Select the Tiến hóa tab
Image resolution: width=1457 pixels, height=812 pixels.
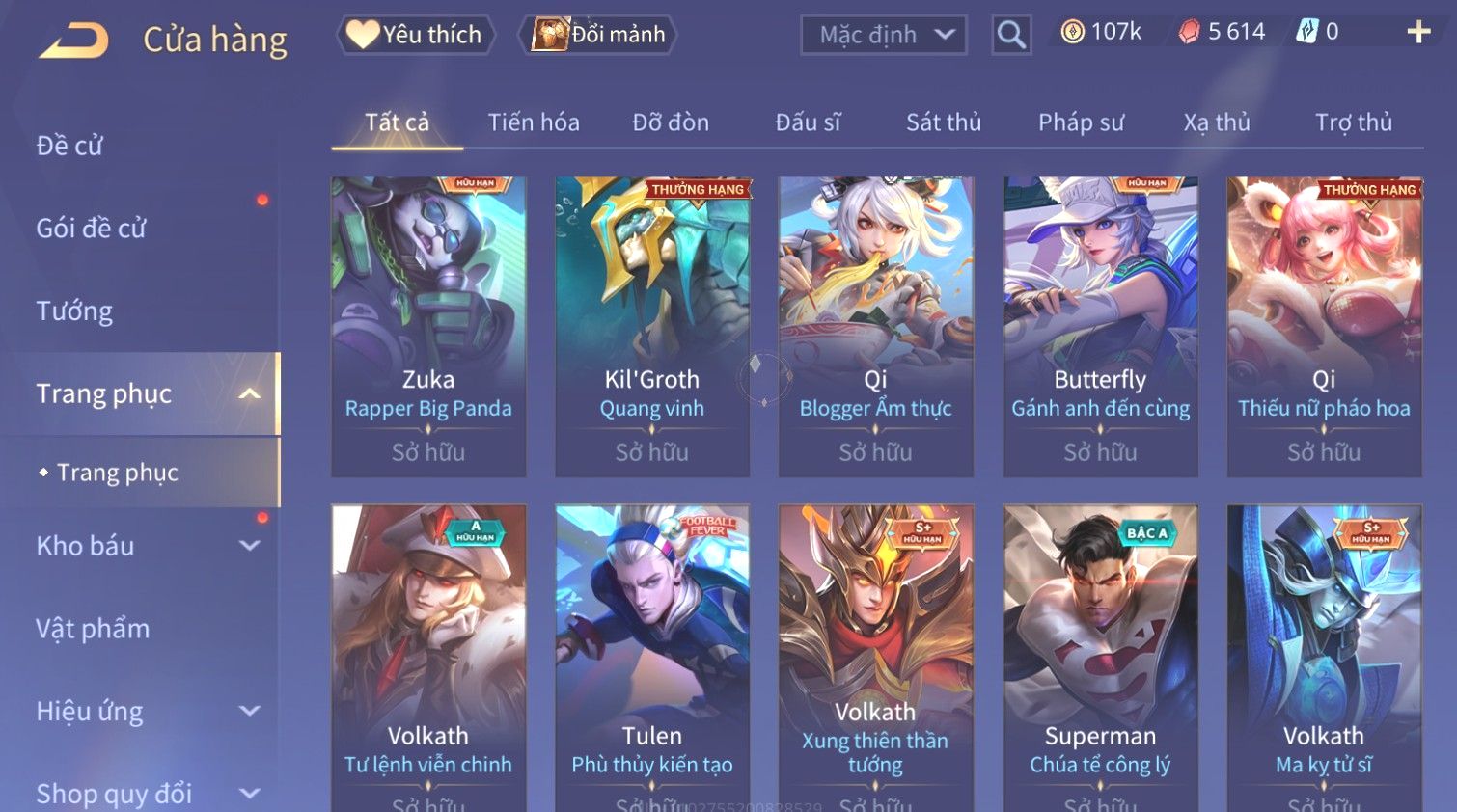pos(534,122)
